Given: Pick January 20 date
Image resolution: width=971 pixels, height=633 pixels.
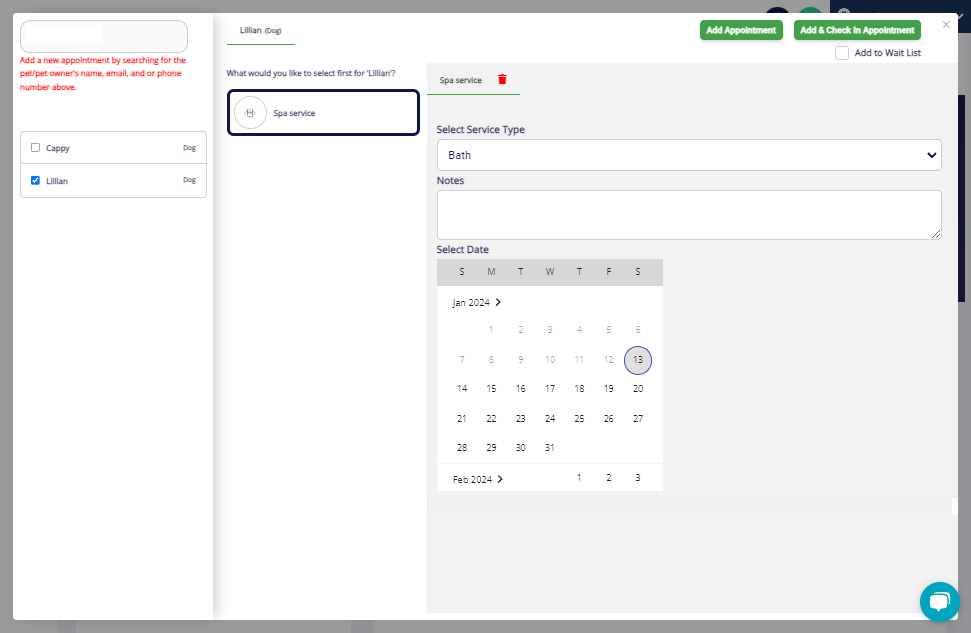Looking at the screenshot, I should 638,389.
